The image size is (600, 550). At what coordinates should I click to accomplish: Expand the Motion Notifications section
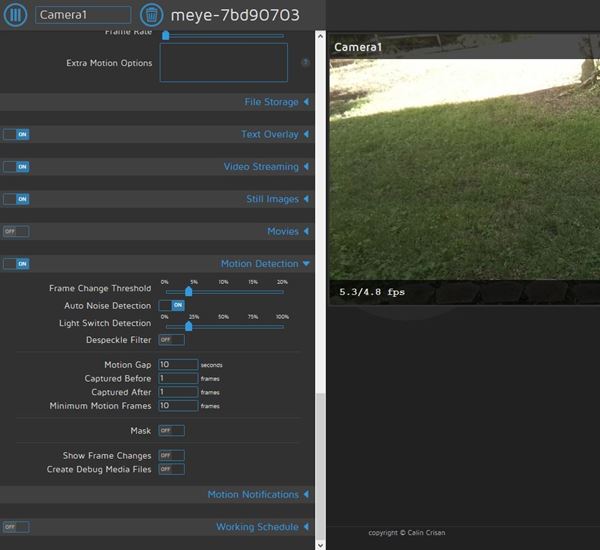pyautogui.click(x=258, y=494)
